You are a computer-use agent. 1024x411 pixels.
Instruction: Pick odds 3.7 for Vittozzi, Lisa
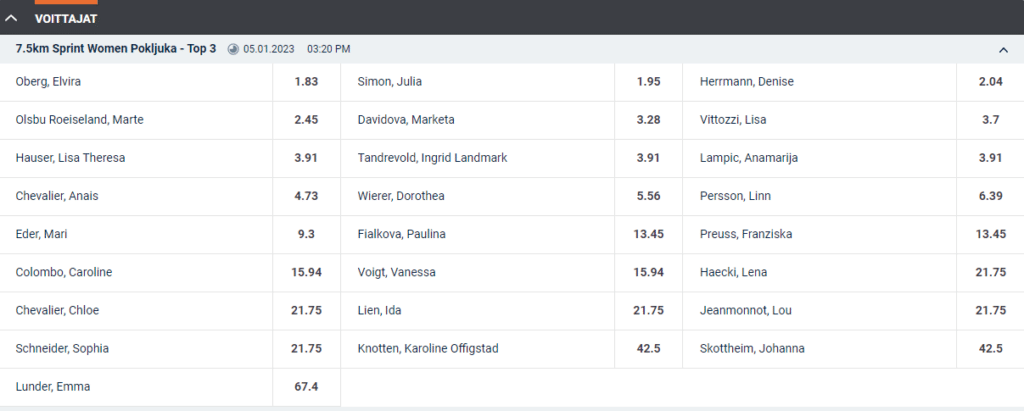click(x=991, y=120)
